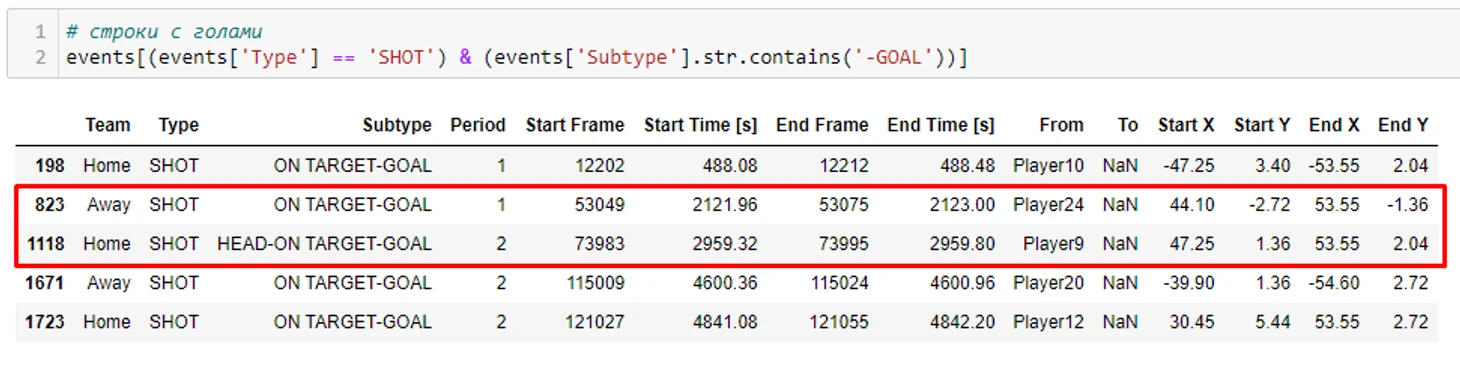The width and height of the screenshot is (1460, 367).
Task: Click row index 823
Action: tap(49, 205)
